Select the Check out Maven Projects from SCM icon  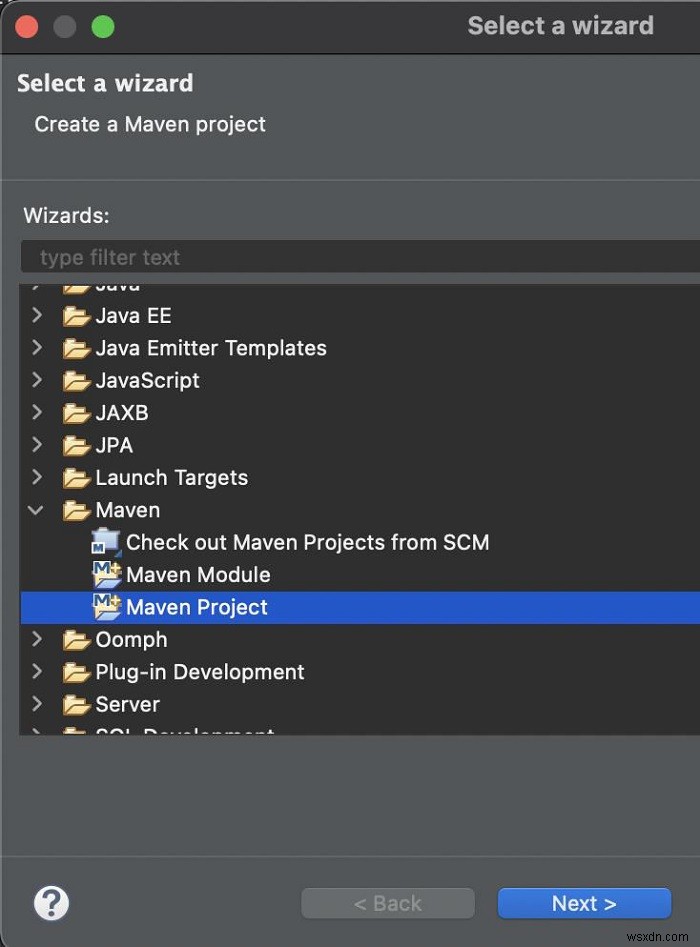(x=106, y=542)
